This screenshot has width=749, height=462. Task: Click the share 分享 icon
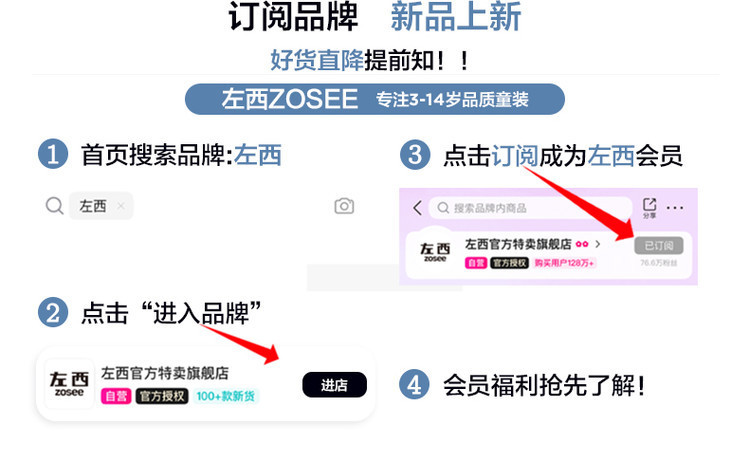(x=649, y=208)
